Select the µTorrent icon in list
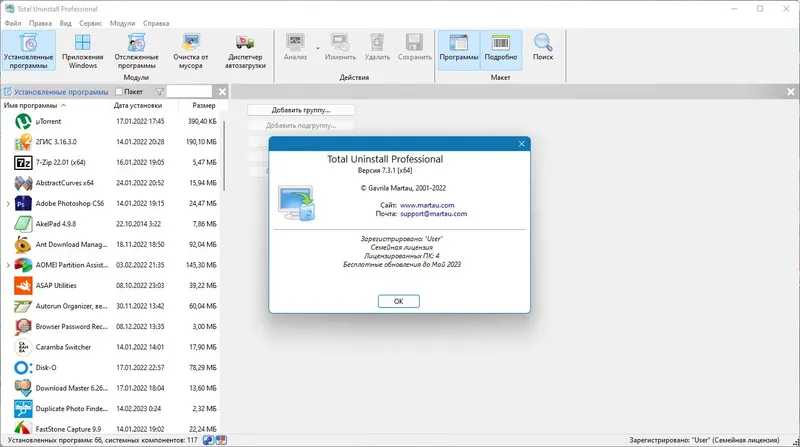 pyautogui.click(x=23, y=121)
